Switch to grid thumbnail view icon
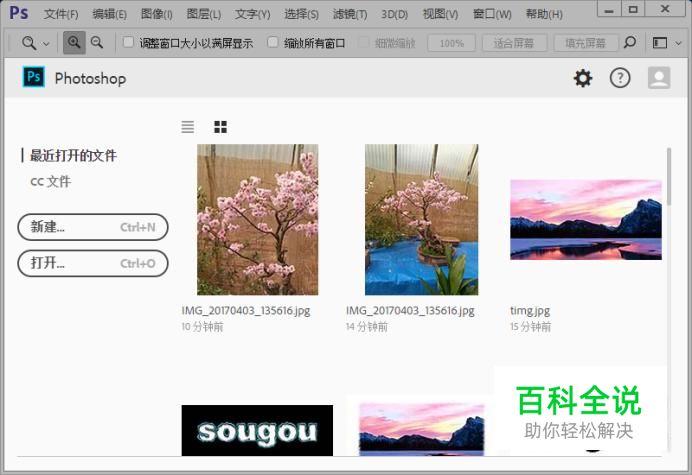The width and height of the screenshot is (692, 475). [x=220, y=127]
